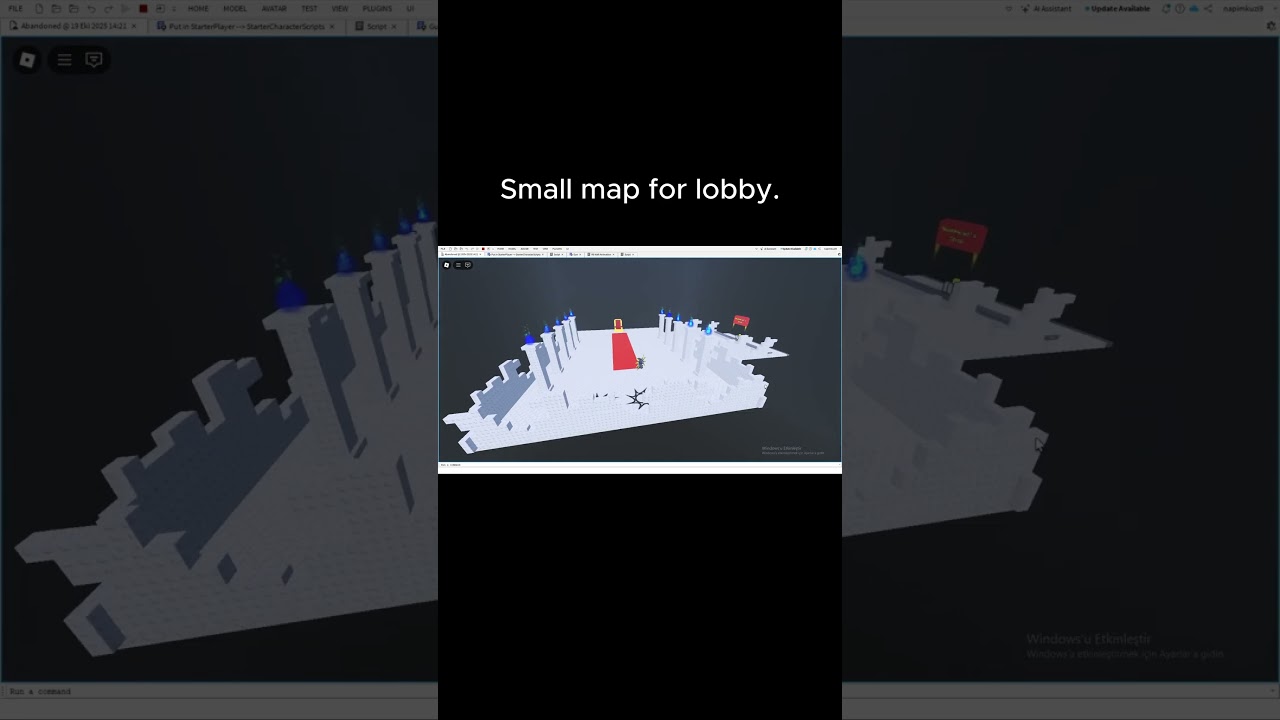This screenshot has height=720, width=1280.
Task: Expand the ribbon collapse chevron
Action: [1009, 8]
